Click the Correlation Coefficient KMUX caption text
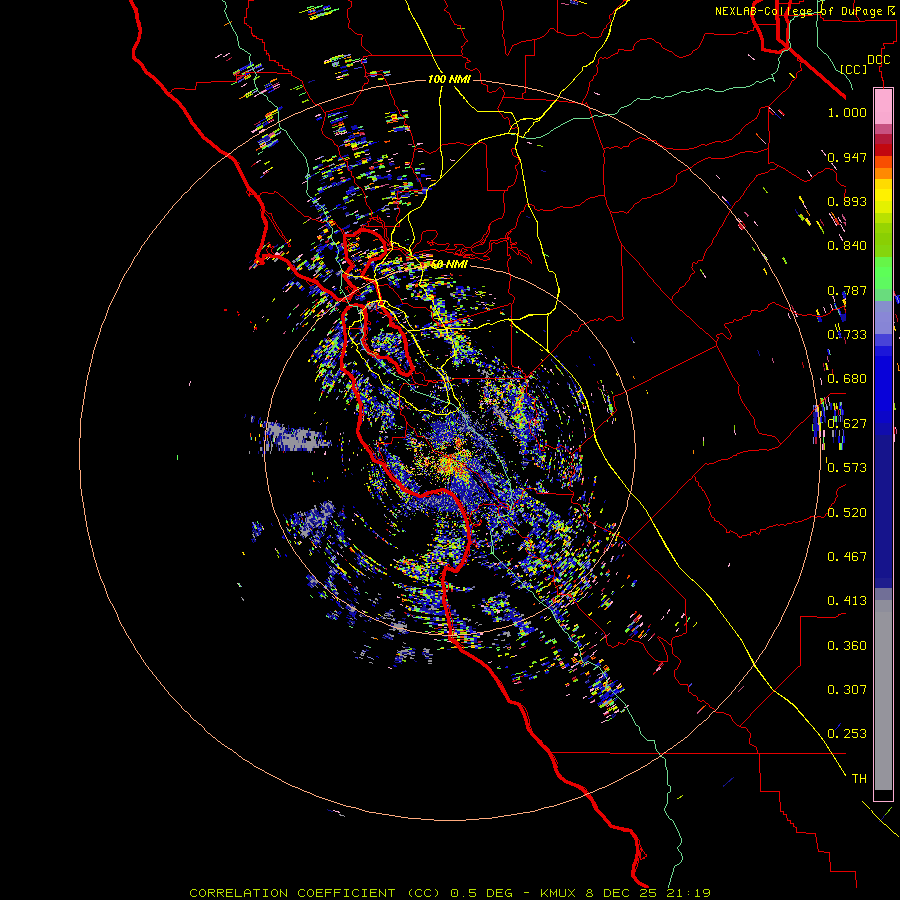This screenshot has width=900, height=900. 450,893
